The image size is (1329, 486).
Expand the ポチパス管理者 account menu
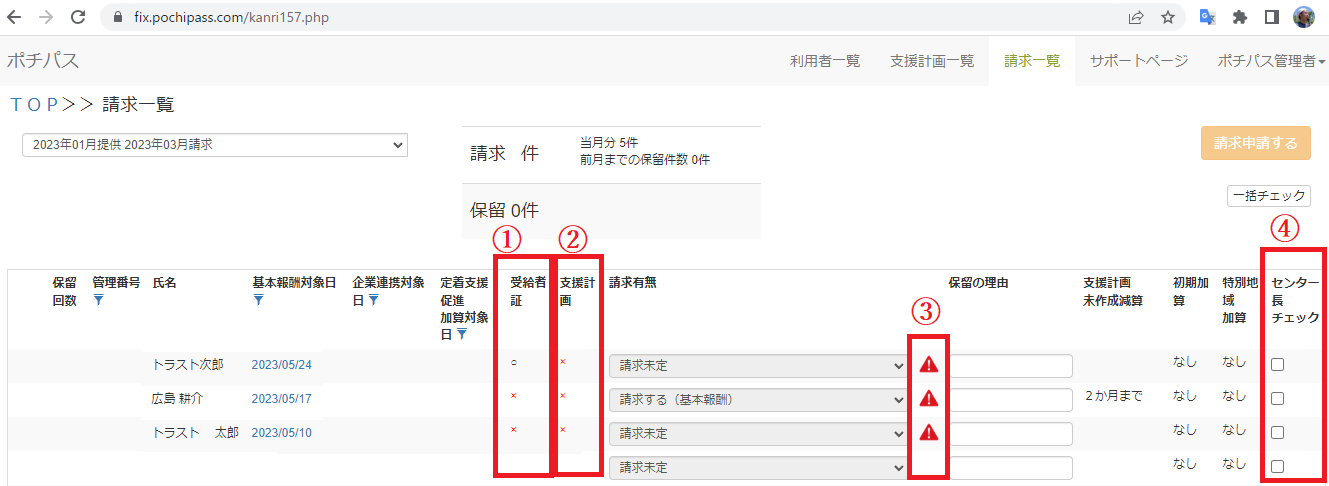pos(1272,61)
